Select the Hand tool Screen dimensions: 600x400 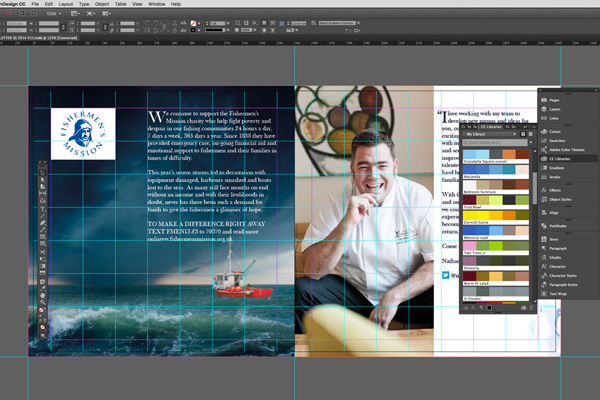(x=42, y=295)
